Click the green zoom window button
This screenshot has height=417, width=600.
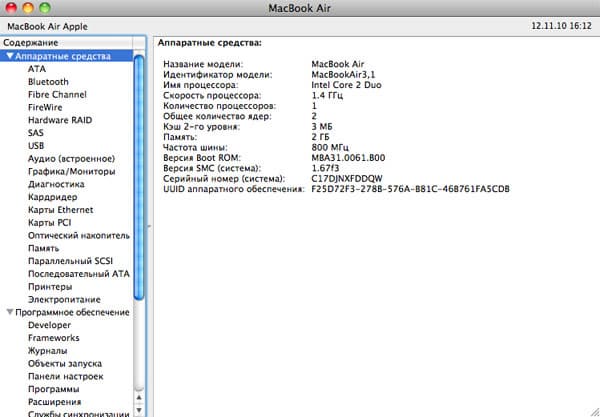click(45, 8)
